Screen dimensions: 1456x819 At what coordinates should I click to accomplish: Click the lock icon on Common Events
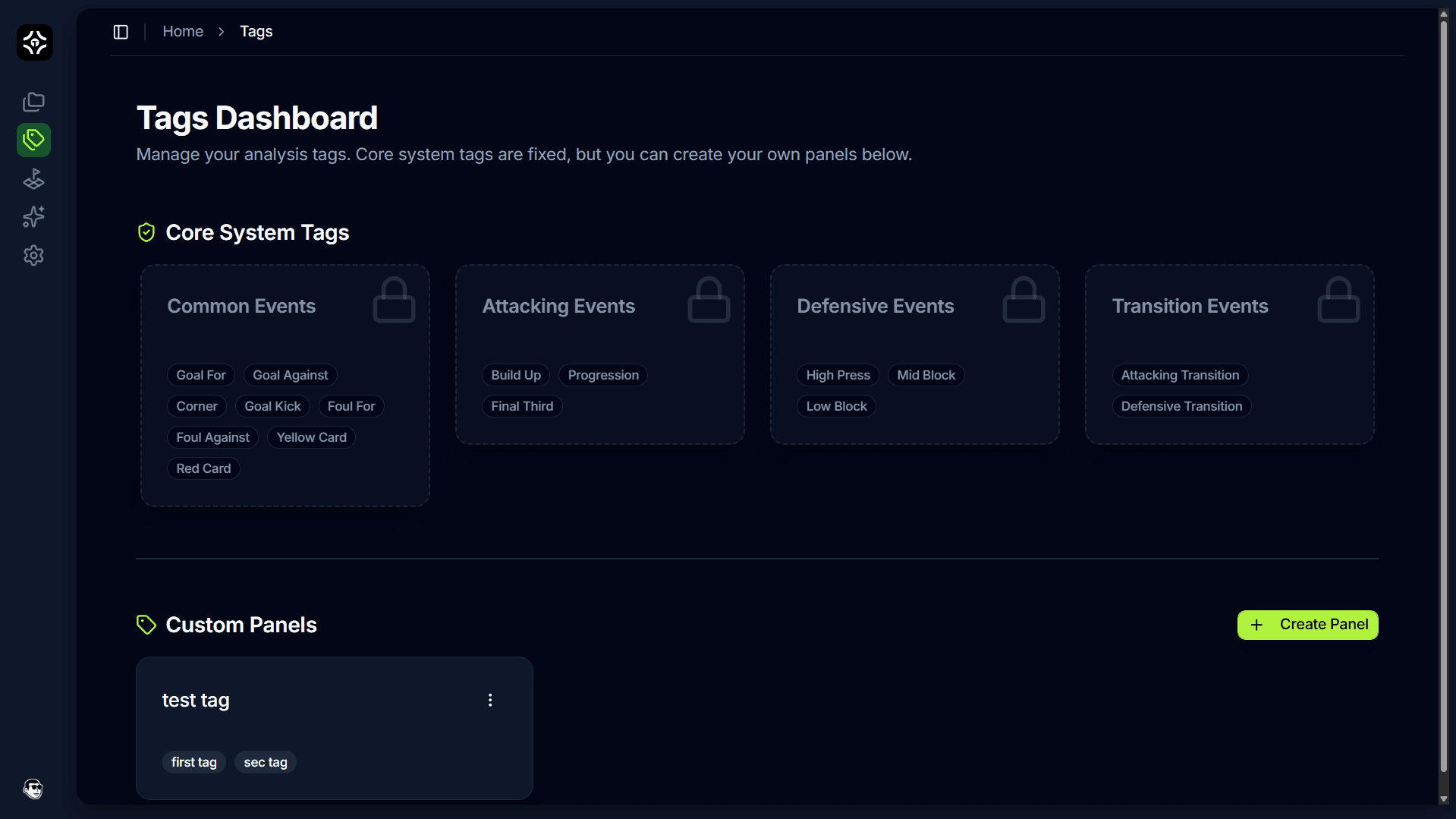point(394,300)
